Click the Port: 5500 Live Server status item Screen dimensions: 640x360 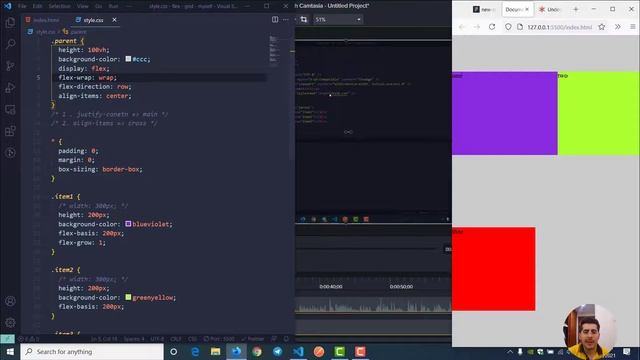click(219, 339)
